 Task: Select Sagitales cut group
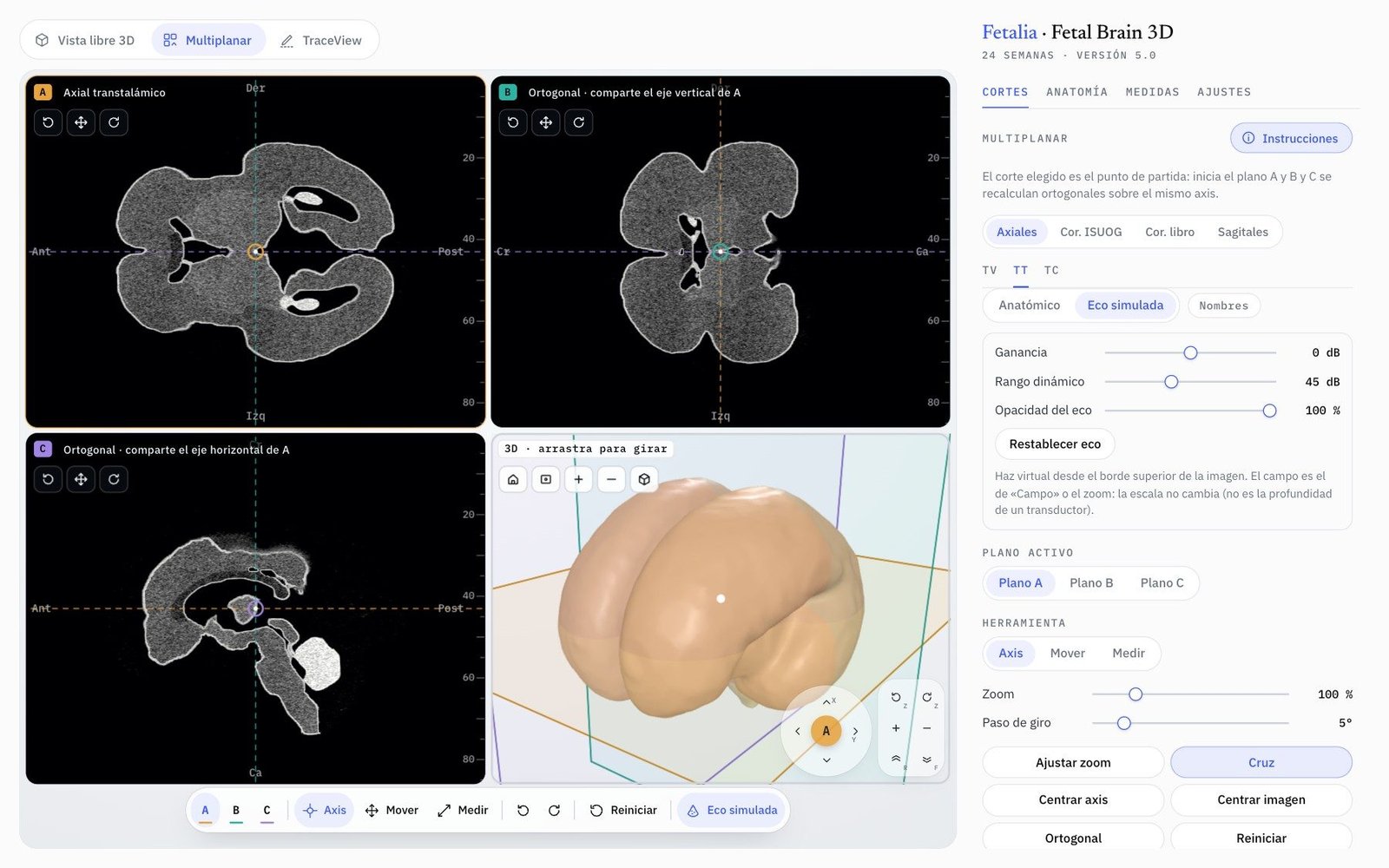1242,232
